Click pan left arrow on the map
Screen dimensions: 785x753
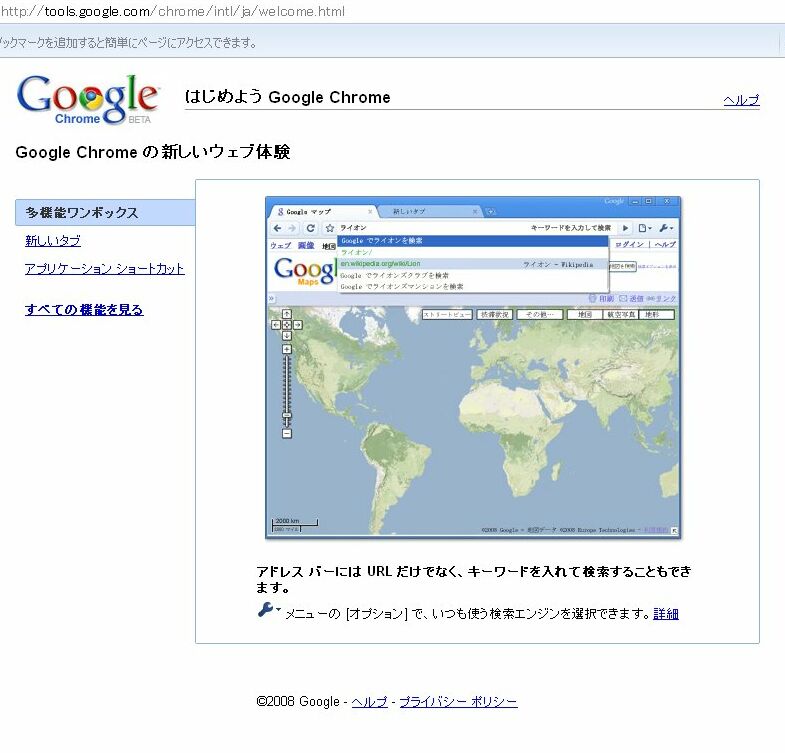[x=276, y=325]
